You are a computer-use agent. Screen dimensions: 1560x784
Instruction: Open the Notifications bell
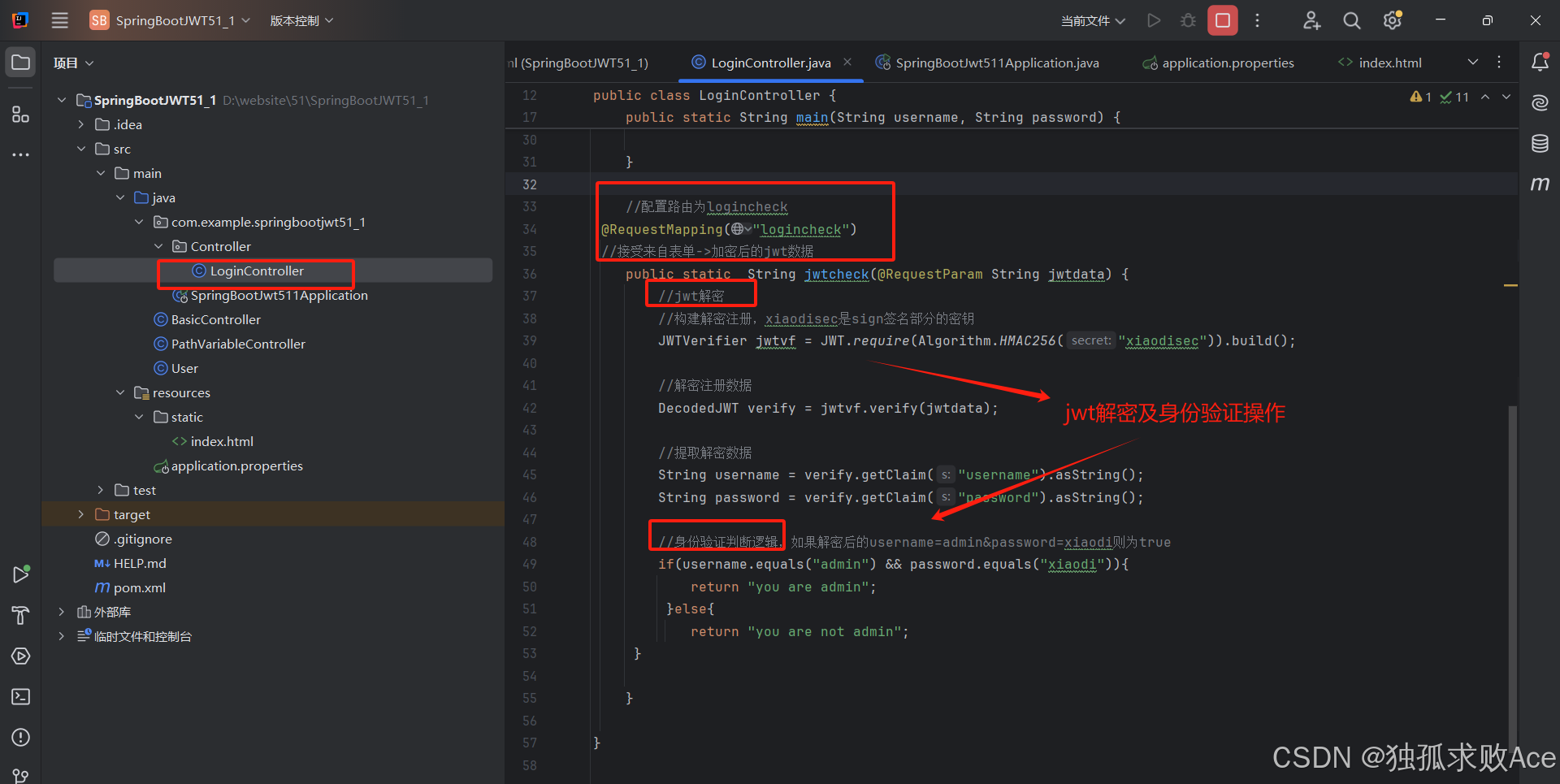[1540, 62]
